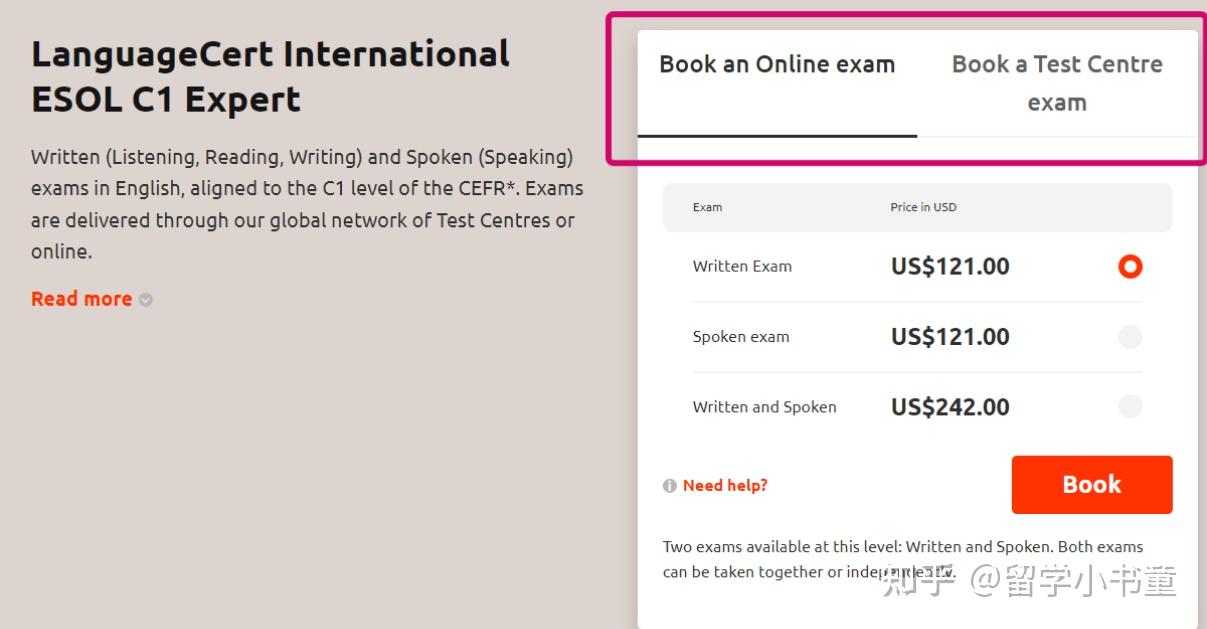This screenshot has height=629, width=1207.
Task: Click the Price in USD column header
Action: (923, 208)
